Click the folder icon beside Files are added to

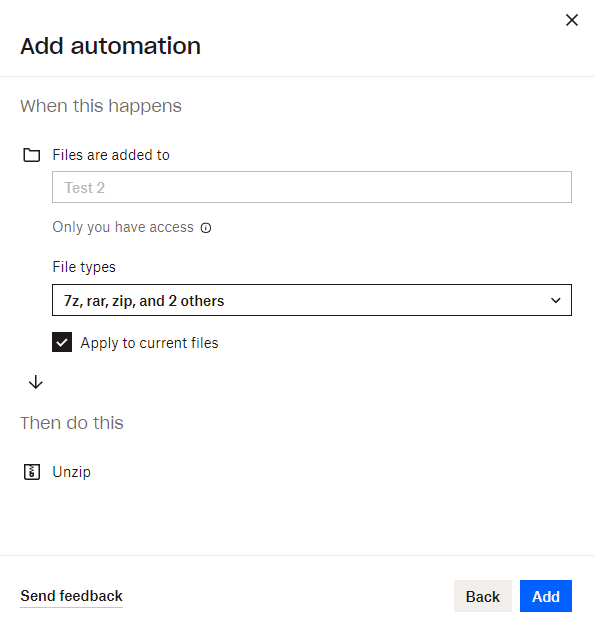click(31, 155)
